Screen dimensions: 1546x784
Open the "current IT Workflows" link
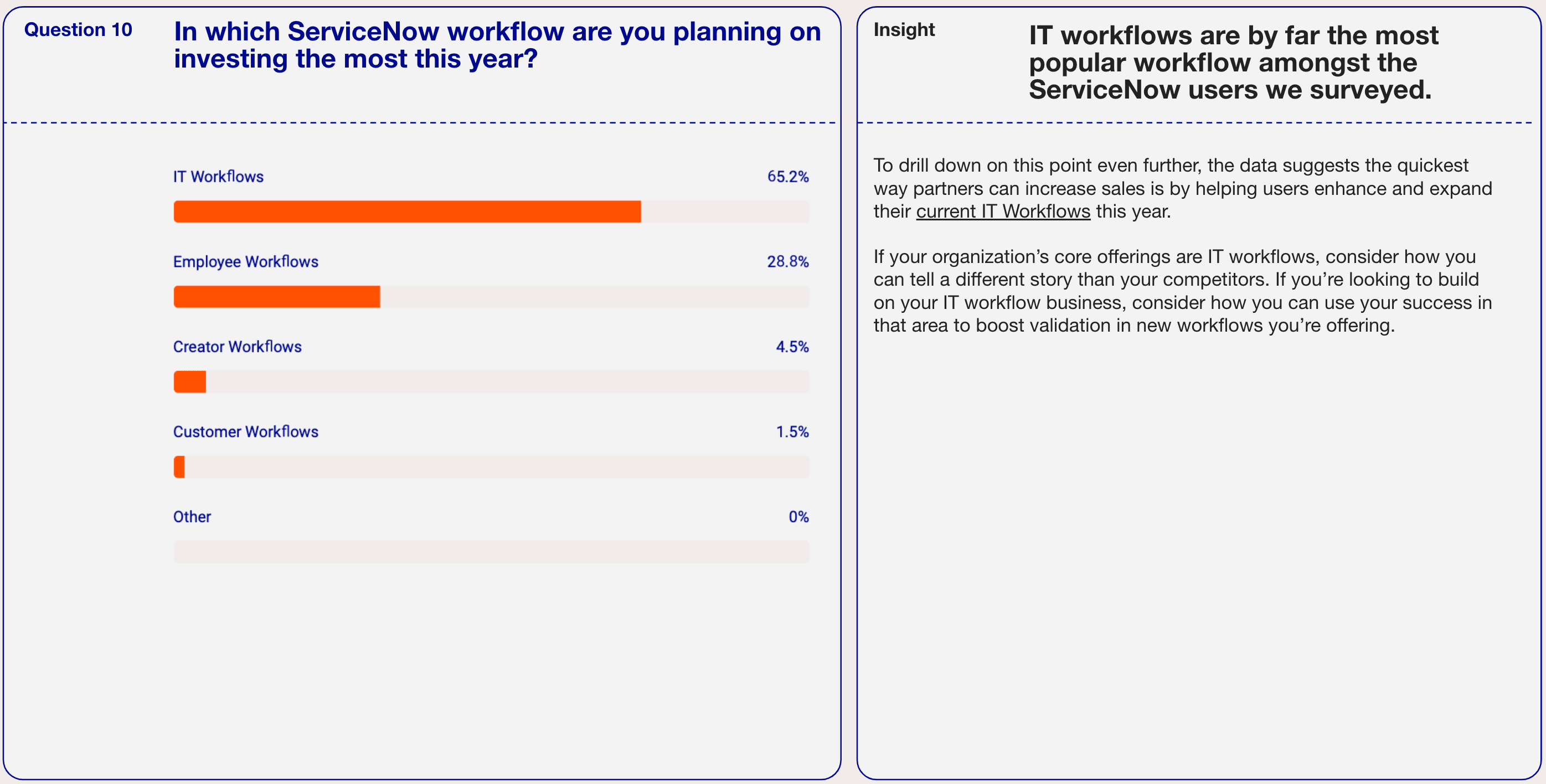pyautogui.click(x=1003, y=212)
